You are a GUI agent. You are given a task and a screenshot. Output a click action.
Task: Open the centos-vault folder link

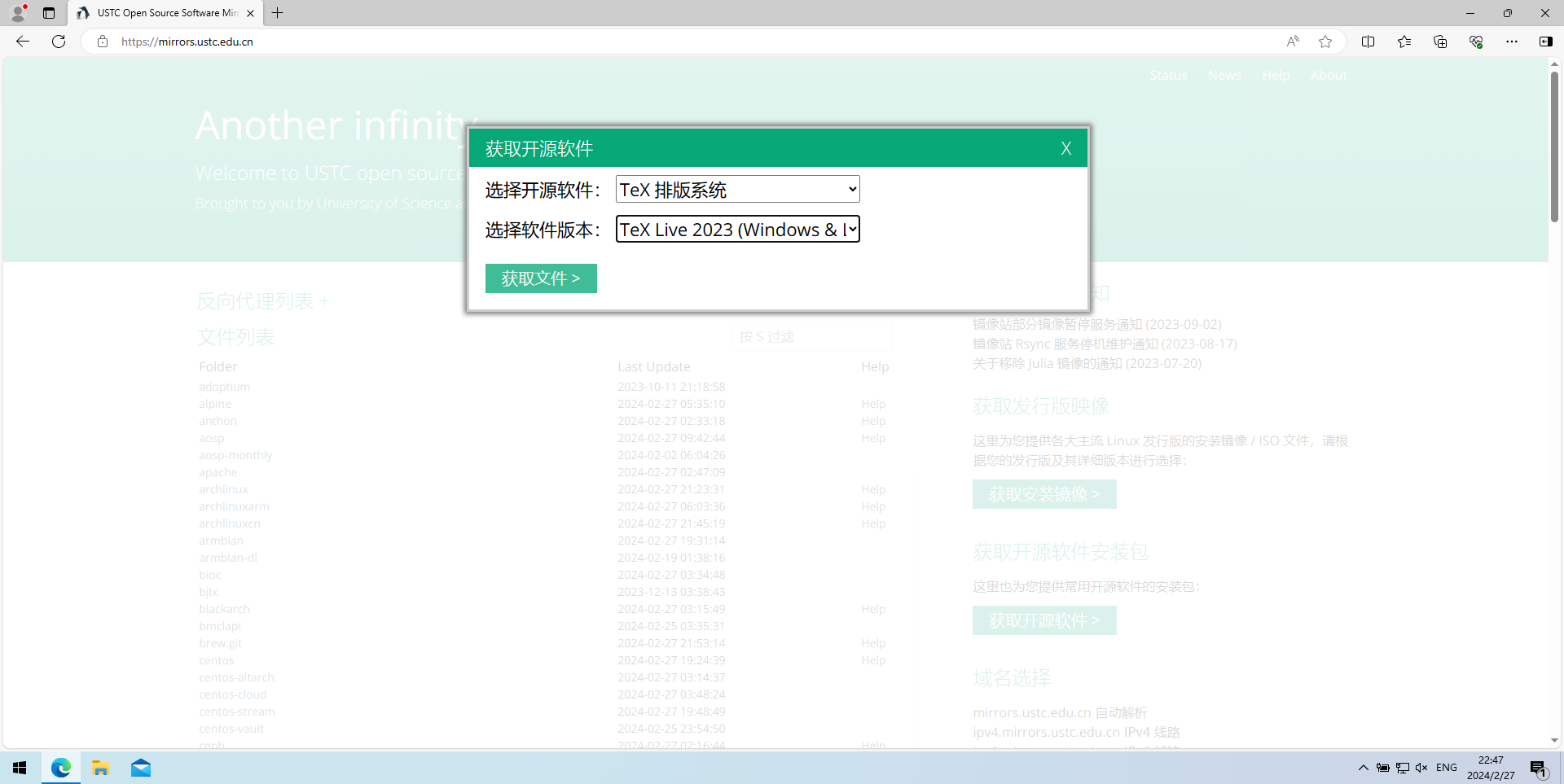coord(231,729)
